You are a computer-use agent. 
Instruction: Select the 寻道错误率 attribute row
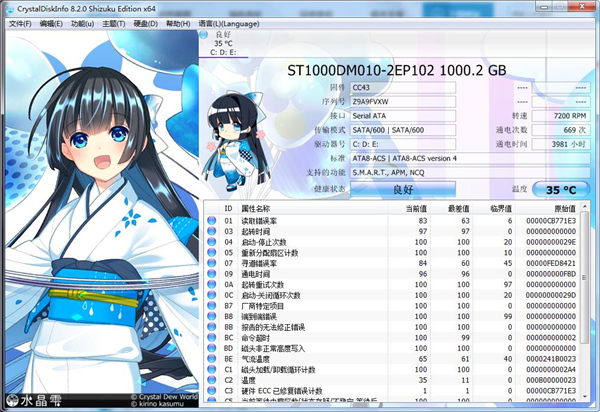[392, 263]
